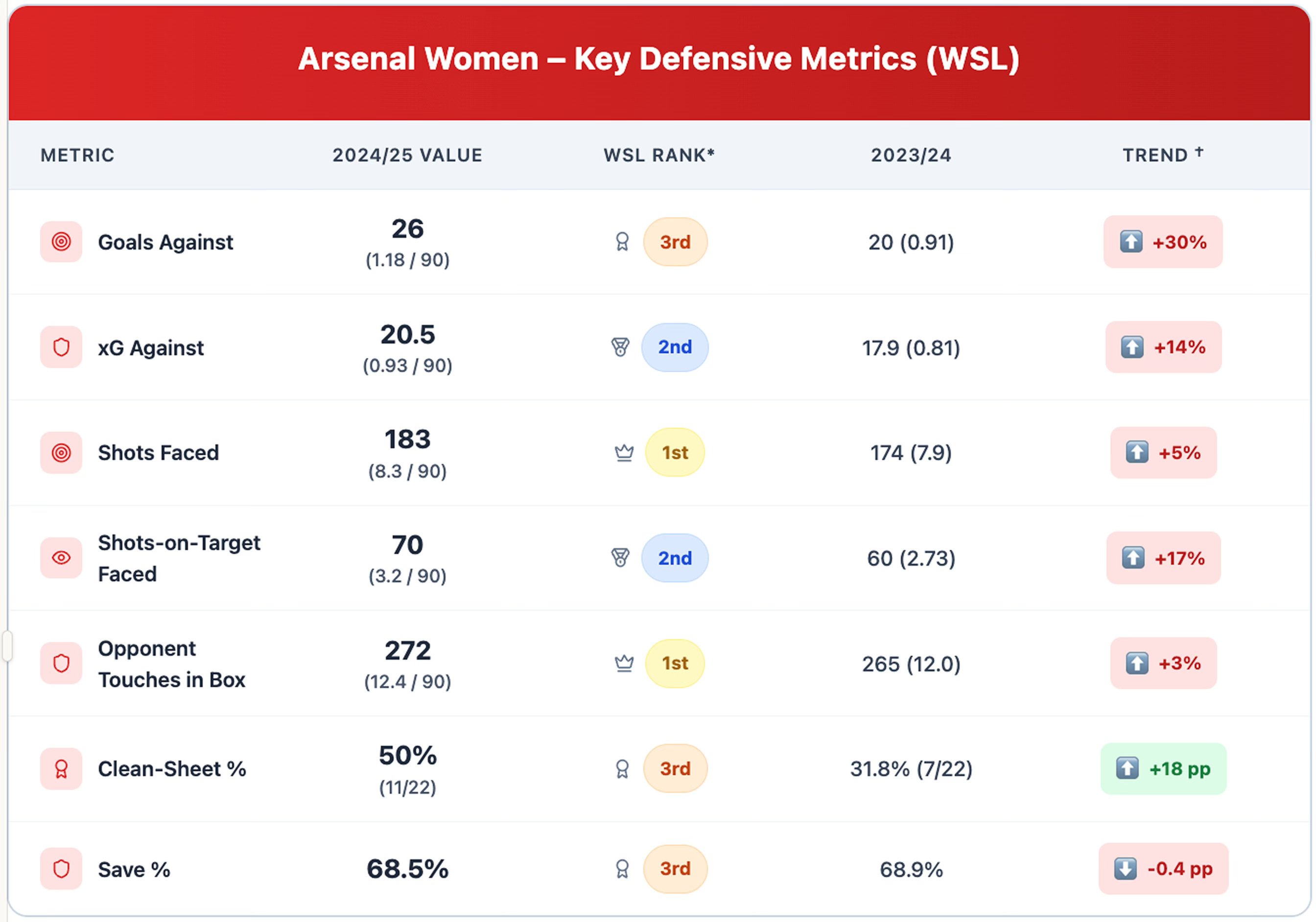Image resolution: width=1316 pixels, height=922 pixels.
Task: Select the 2nd rank badge for xG Against
Action: 676,347
